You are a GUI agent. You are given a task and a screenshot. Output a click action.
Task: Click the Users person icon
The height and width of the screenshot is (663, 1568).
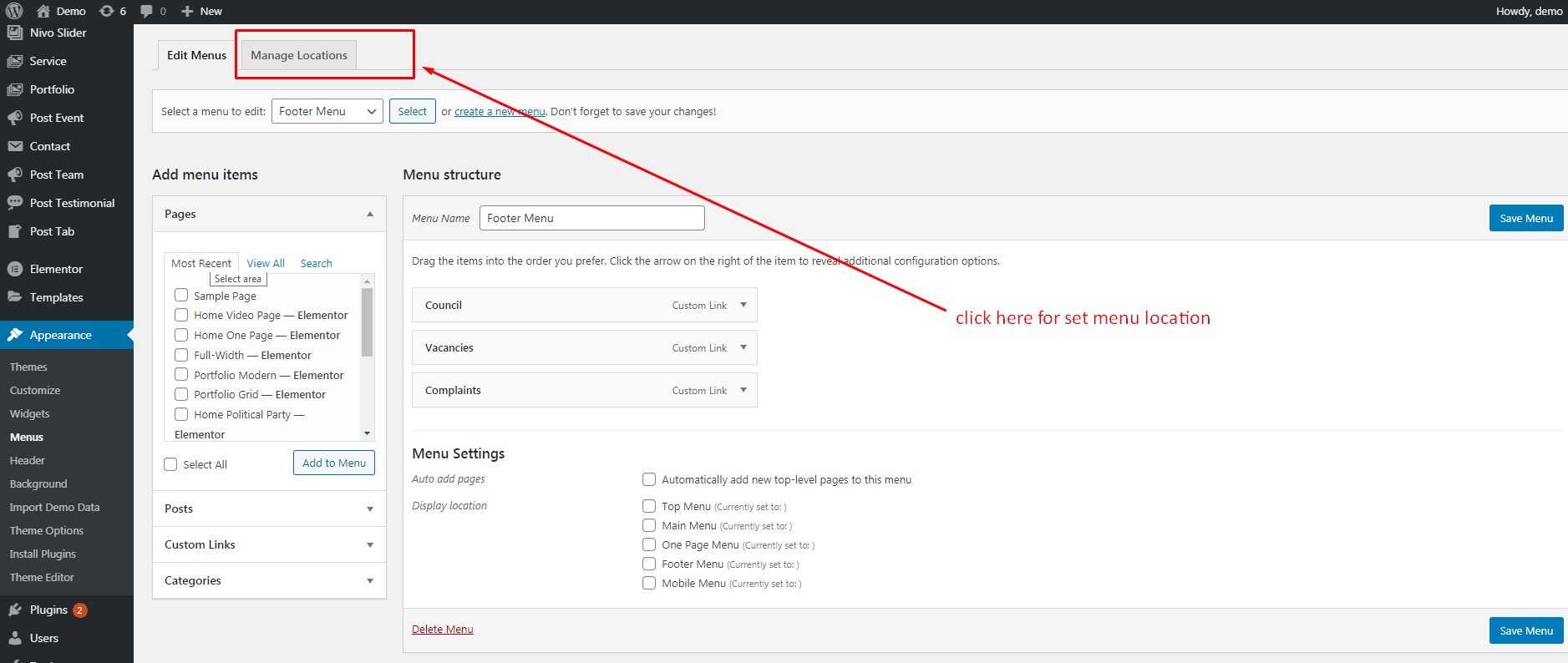tap(15, 638)
